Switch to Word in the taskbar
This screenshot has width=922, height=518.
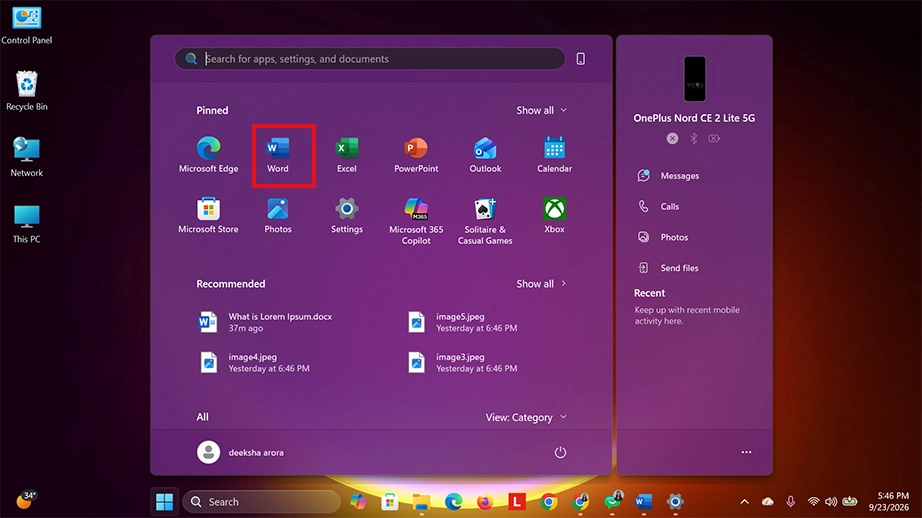click(643, 502)
